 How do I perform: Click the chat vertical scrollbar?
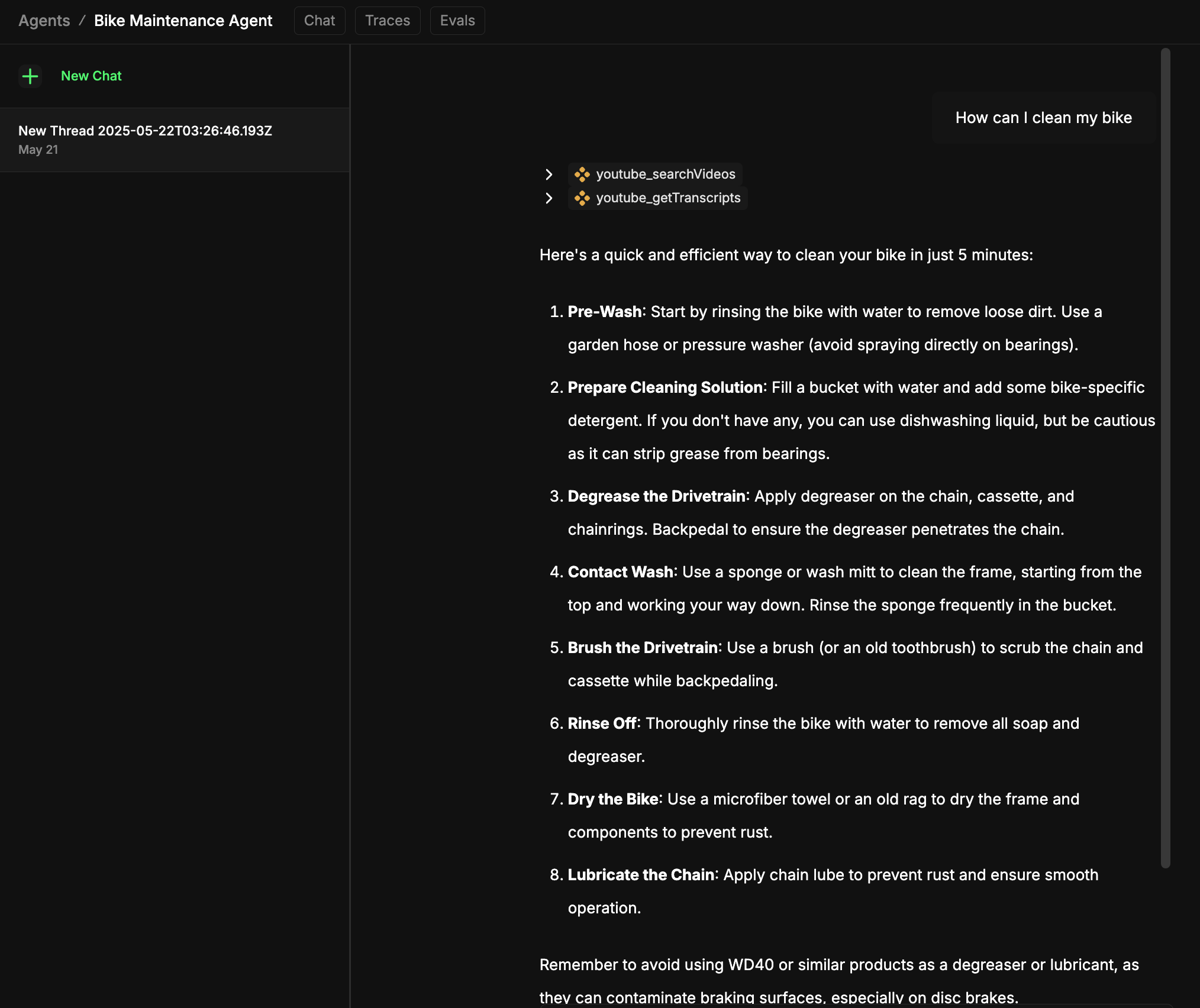[x=1165, y=458]
